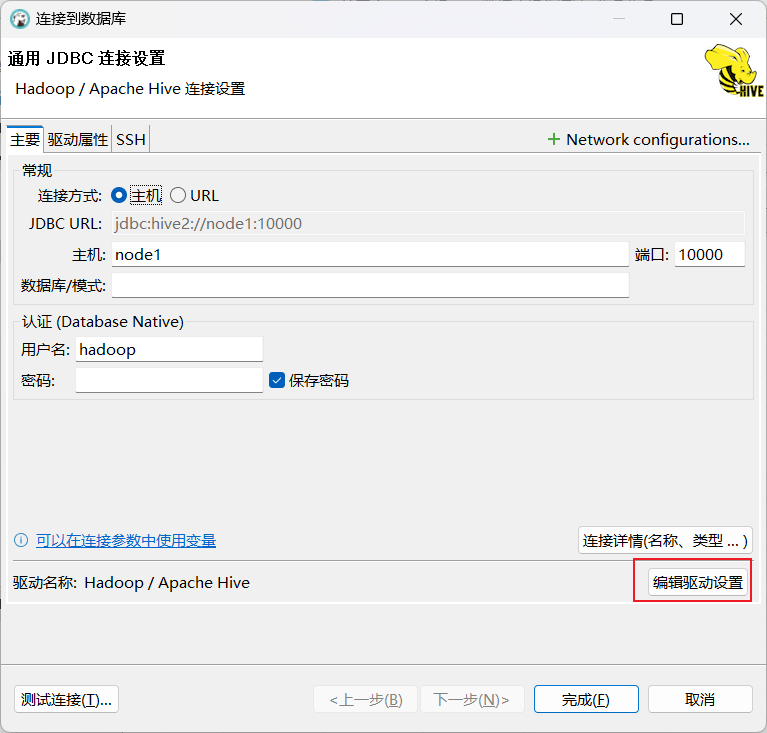
Task: Click the 完成 button
Action: tap(585, 699)
